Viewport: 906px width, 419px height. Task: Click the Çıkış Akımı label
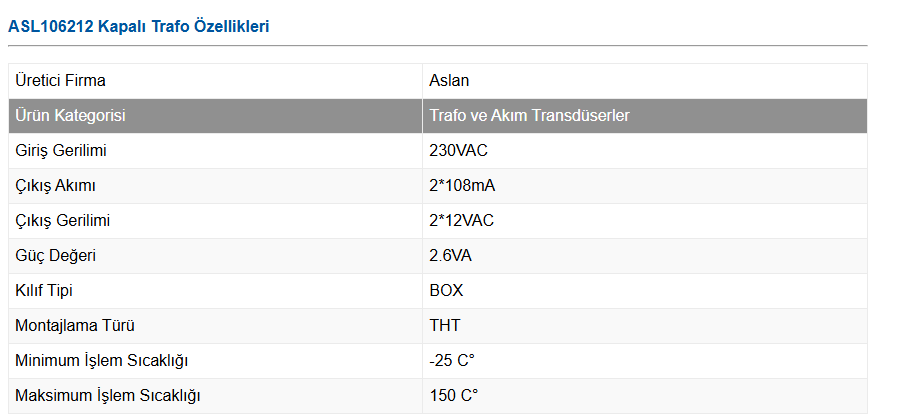56,186
